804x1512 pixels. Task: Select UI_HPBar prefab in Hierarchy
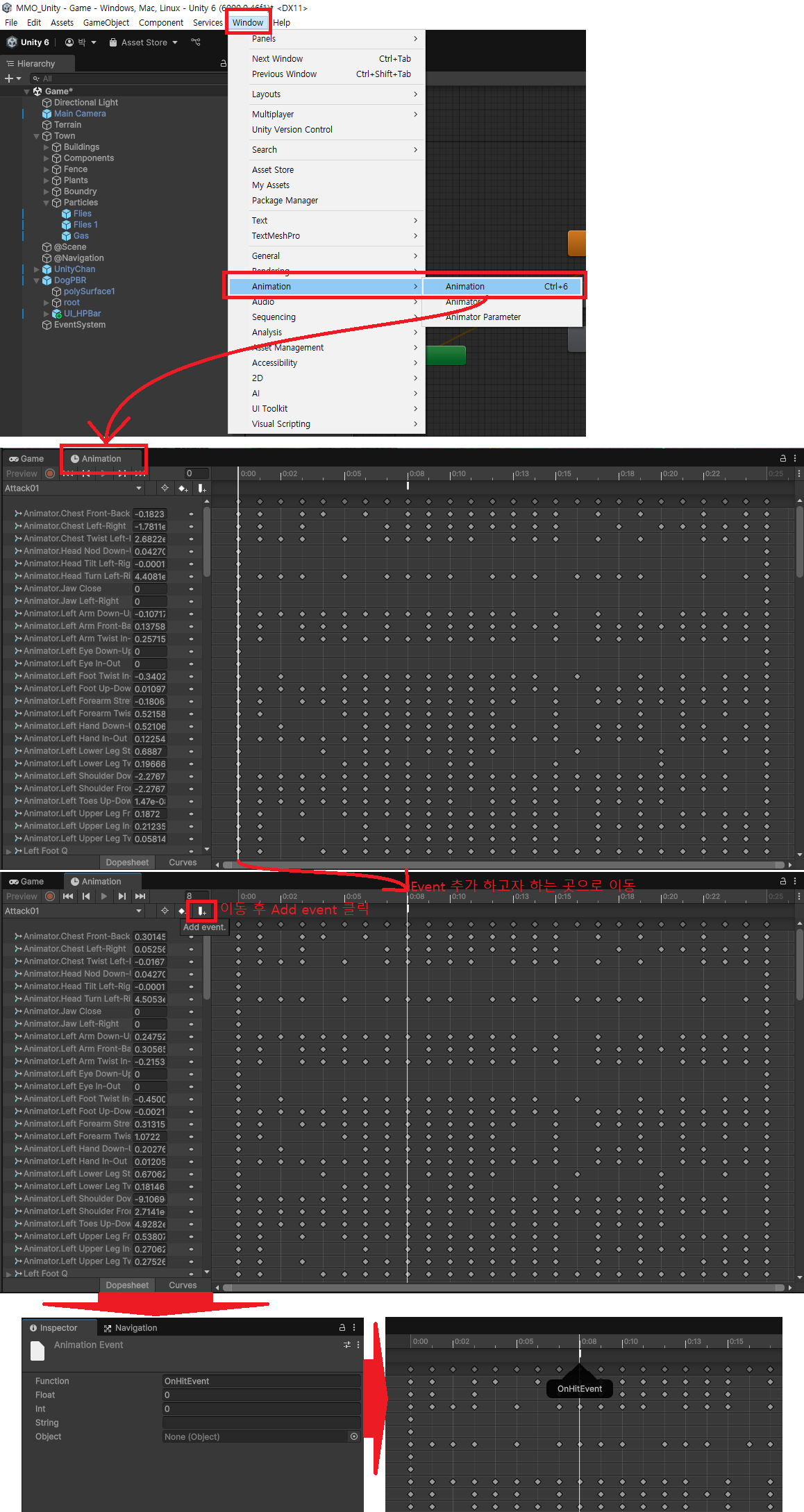(x=83, y=314)
